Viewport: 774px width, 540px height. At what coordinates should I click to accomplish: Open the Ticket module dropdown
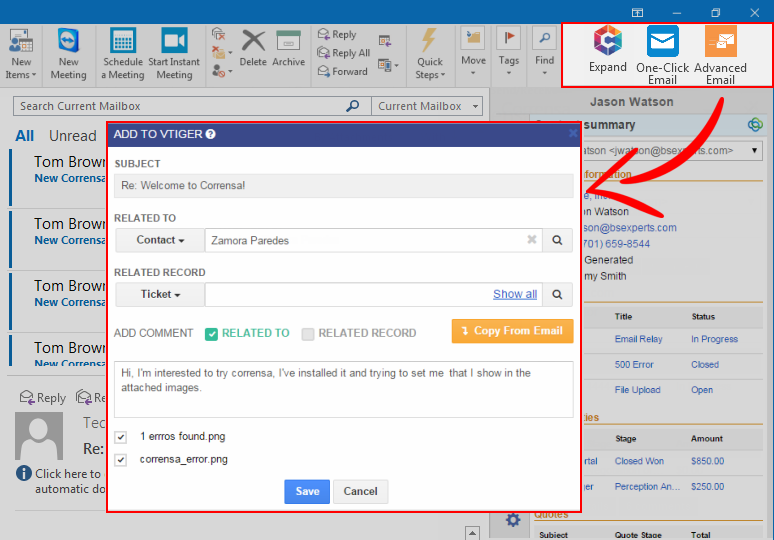pos(160,295)
